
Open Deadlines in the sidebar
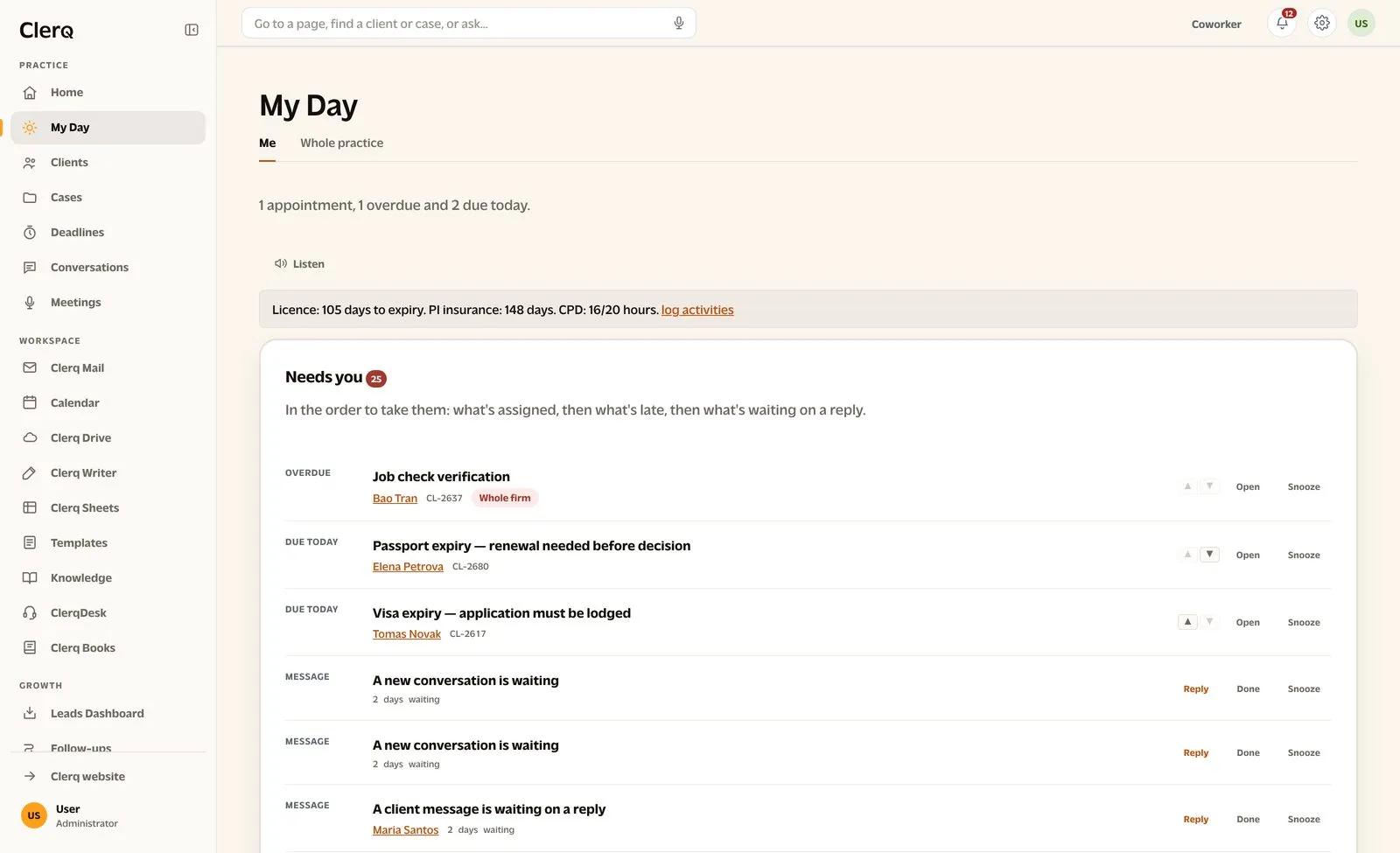pos(108,233)
